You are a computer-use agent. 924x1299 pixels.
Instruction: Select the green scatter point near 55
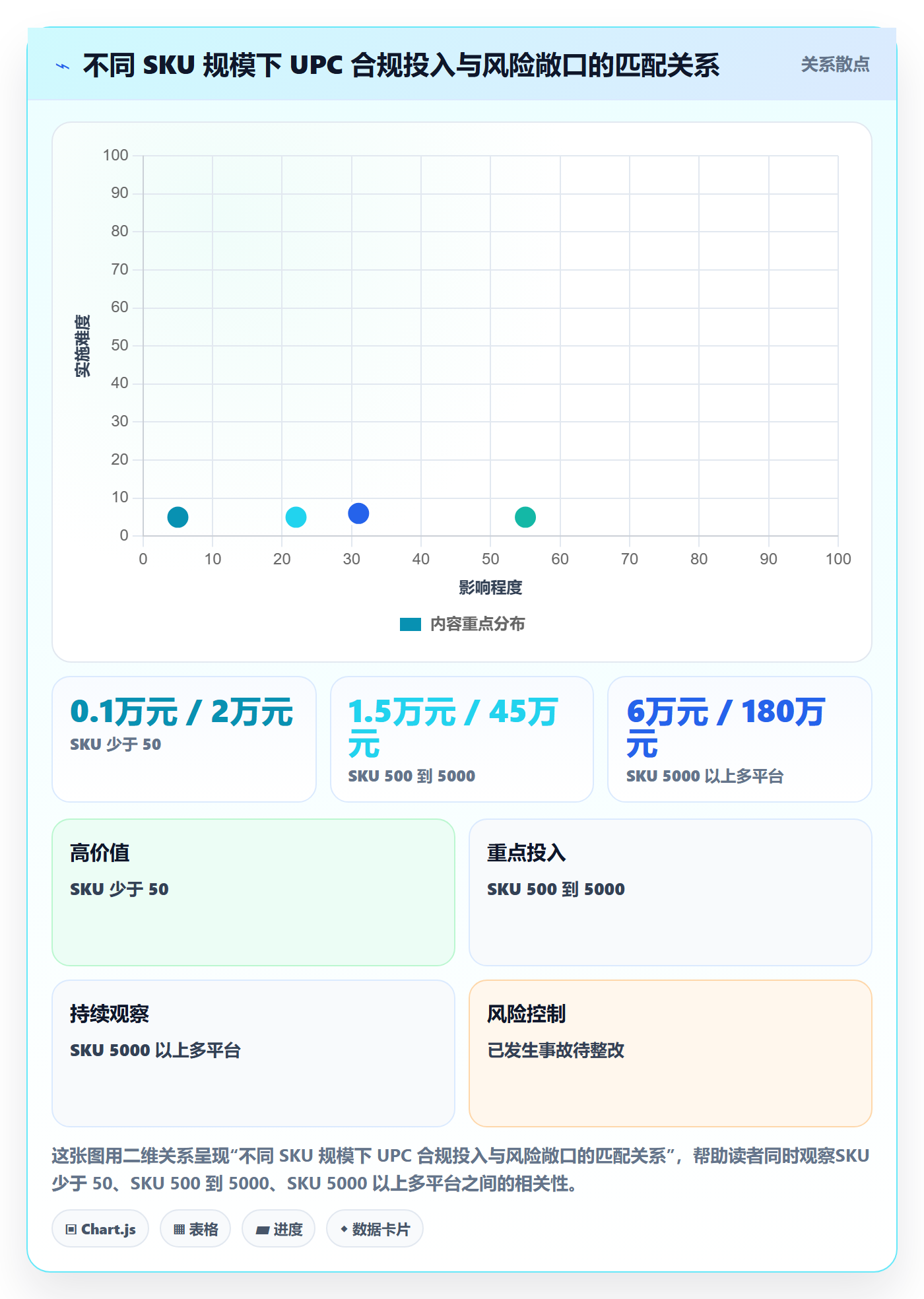coord(525,517)
